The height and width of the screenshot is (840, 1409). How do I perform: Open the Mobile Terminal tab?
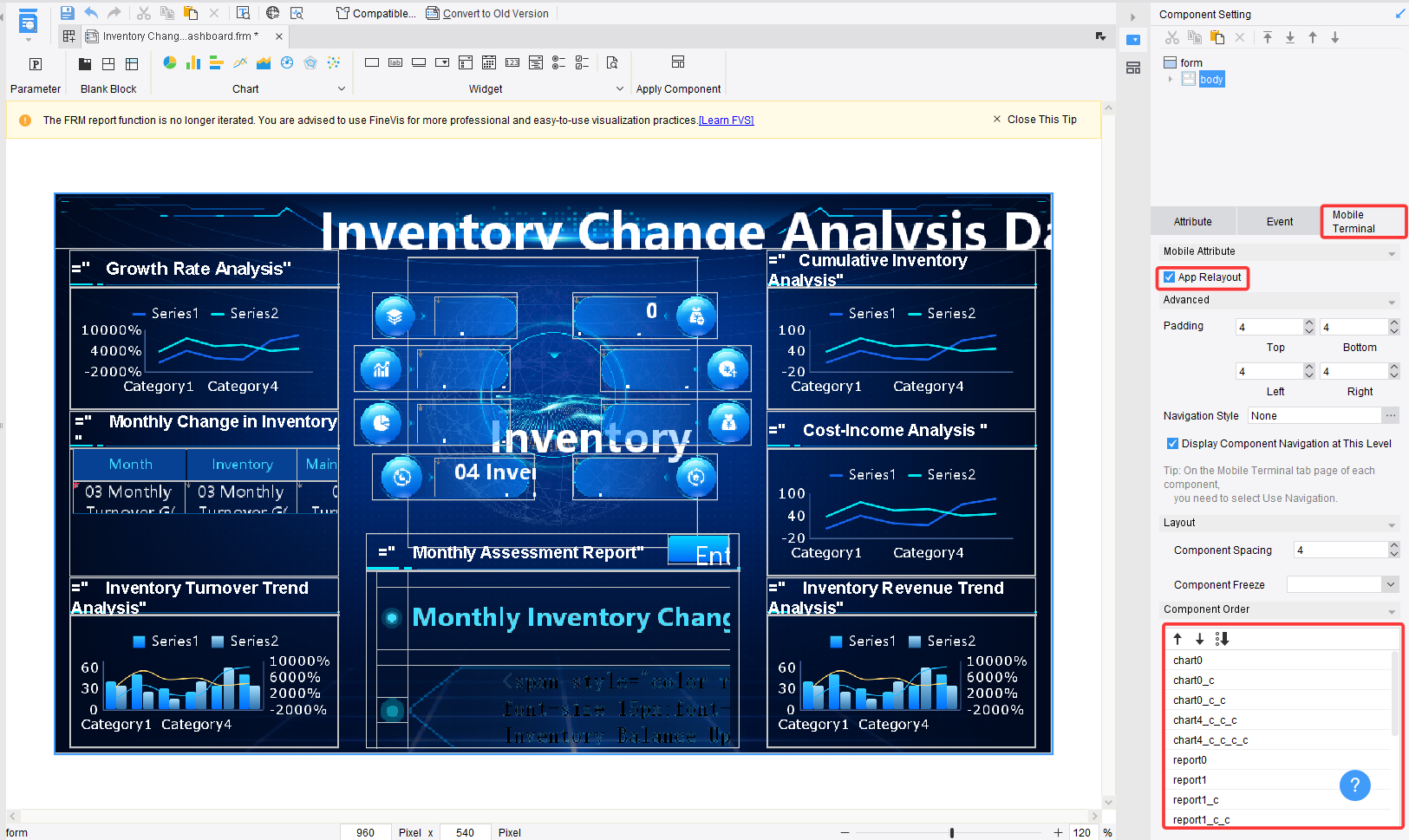(x=1364, y=222)
